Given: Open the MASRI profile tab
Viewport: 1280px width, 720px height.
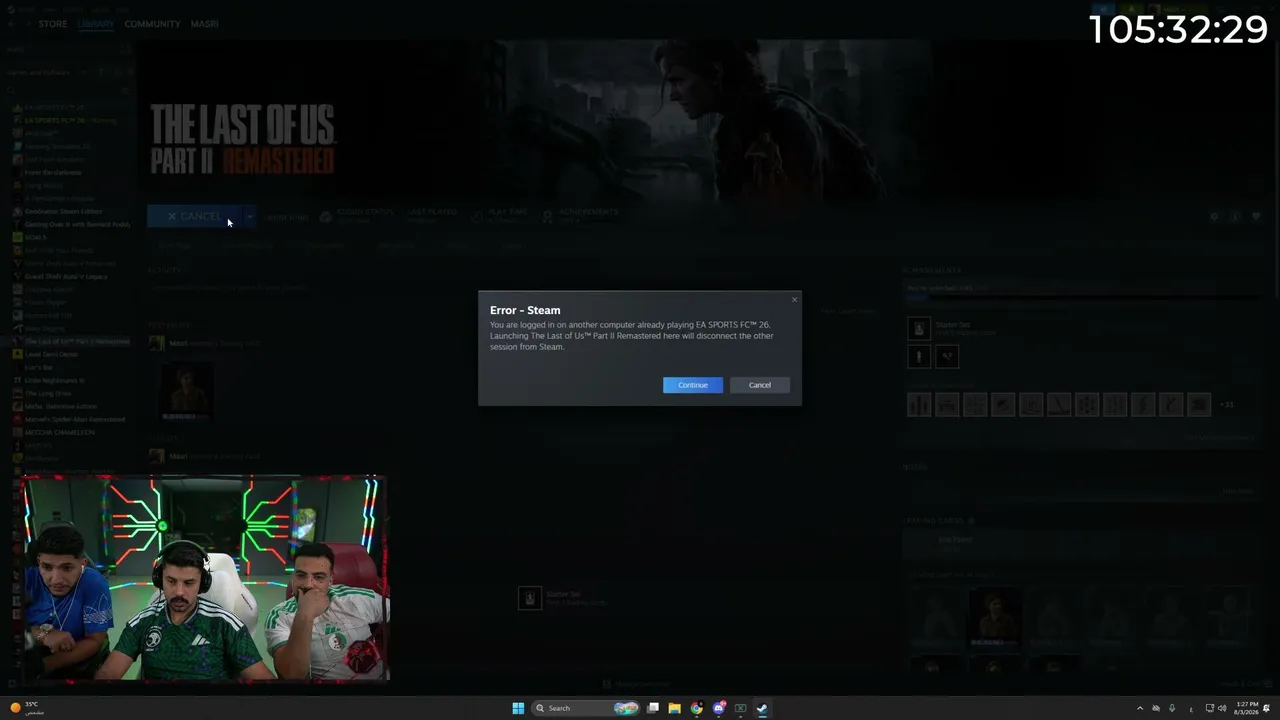Looking at the screenshot, I should tap(204, 24).
